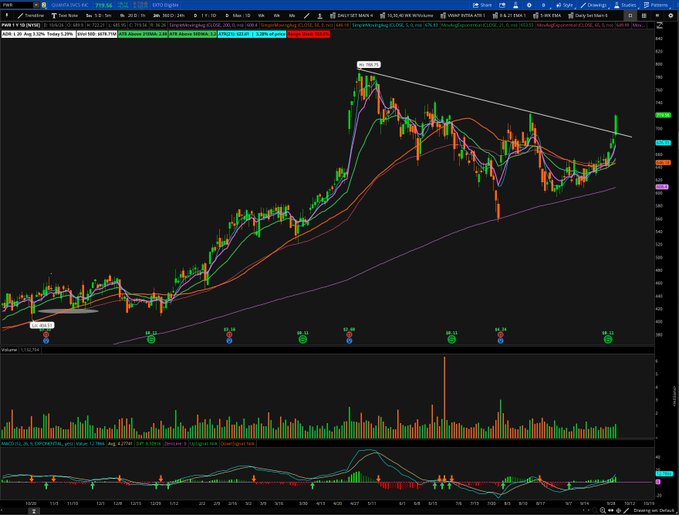Select the first Wk timeframe button
Screen dimensions: 679x515
[262, 16]
